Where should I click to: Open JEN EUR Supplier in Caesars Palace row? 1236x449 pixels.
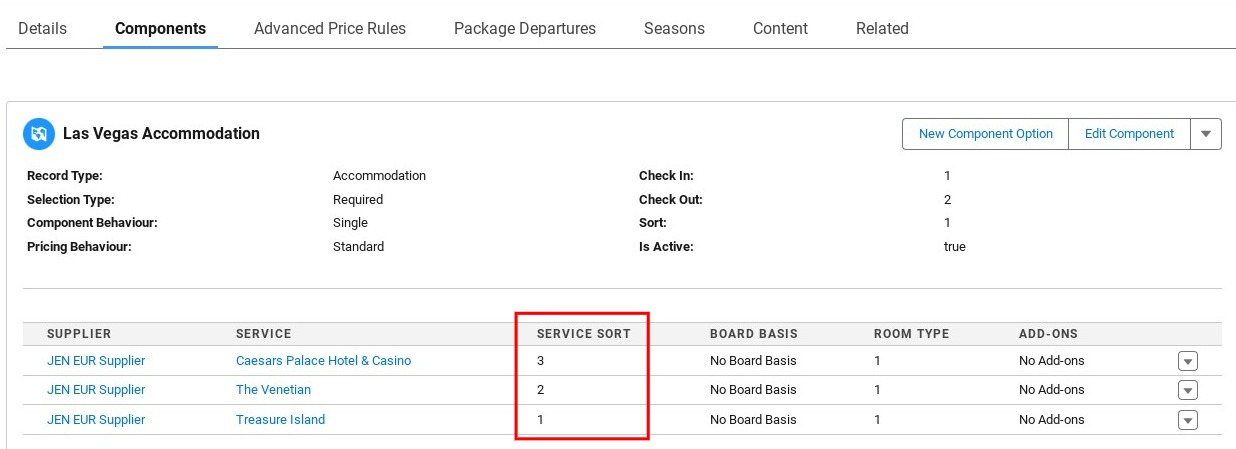96,361
